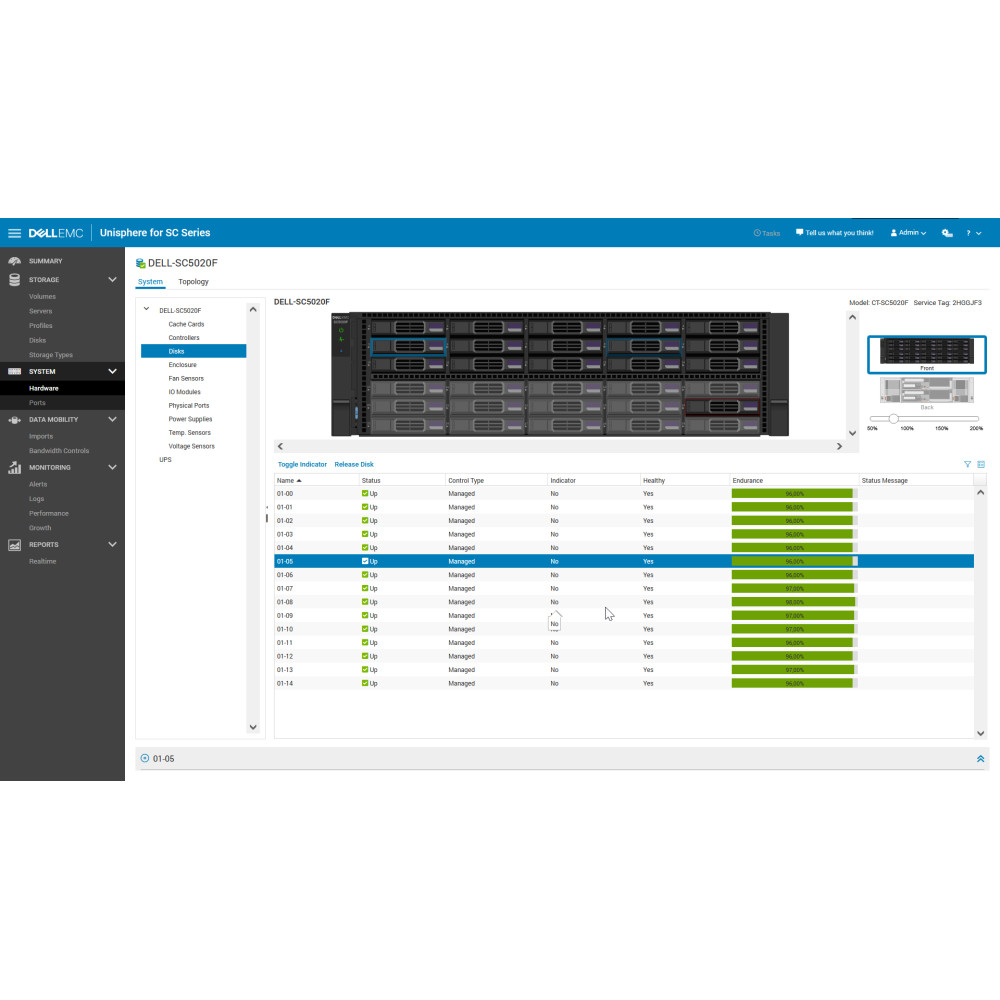Click Release Disk link

coord(354,464)
